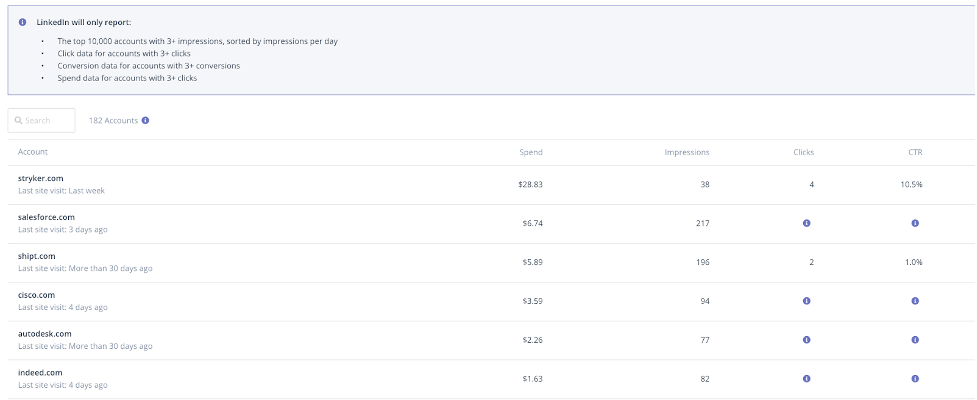Click the CTR info icon in autodesk.com row
Viewport: 977px width, 400px height.
(x=915, y=340)
